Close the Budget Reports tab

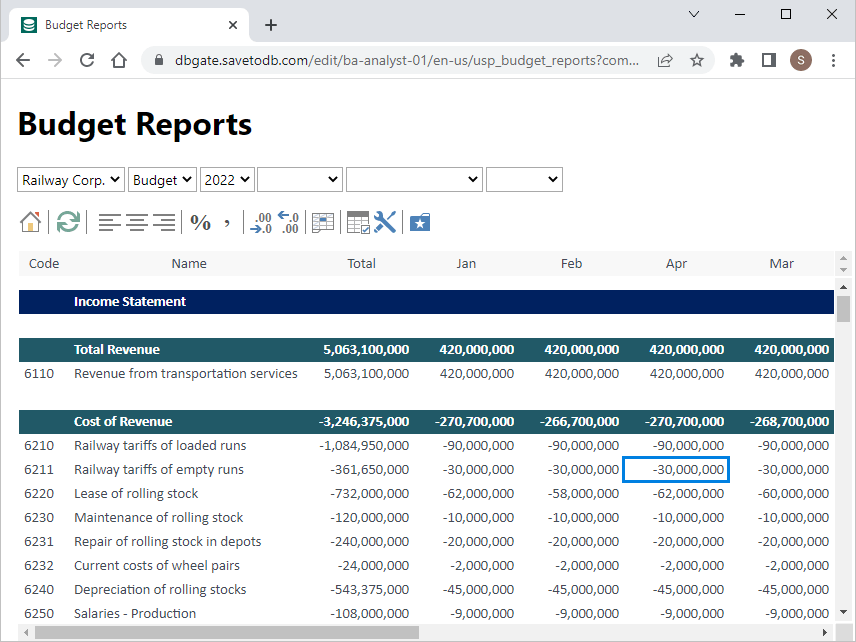click(x=233, y=25)
